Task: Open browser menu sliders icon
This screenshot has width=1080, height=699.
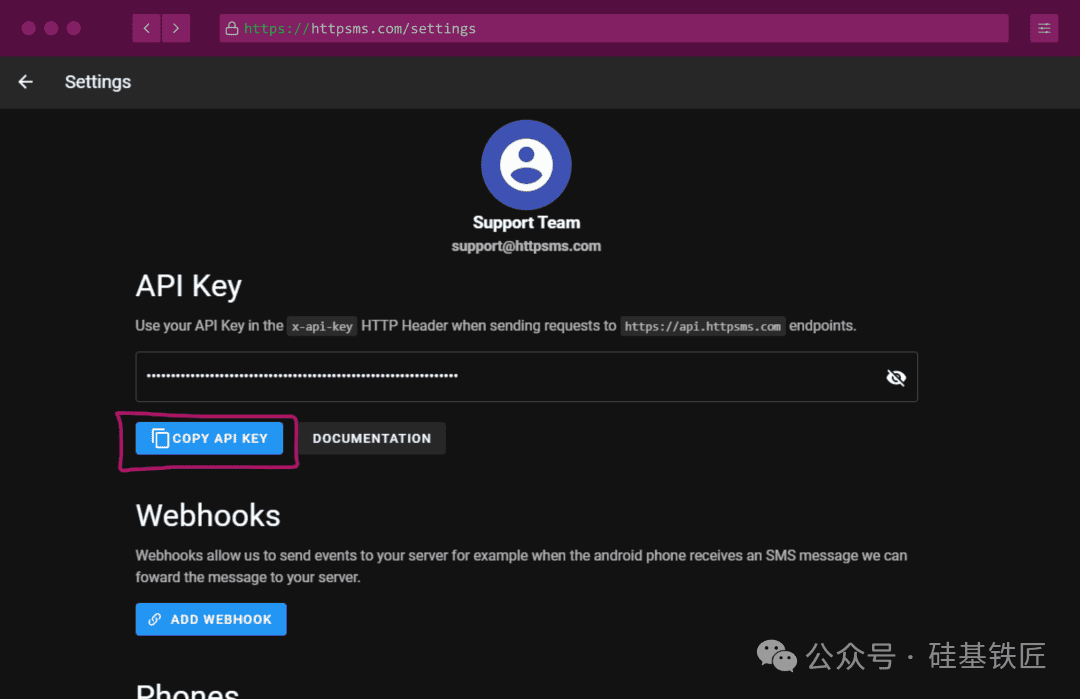Action: 1044,28
